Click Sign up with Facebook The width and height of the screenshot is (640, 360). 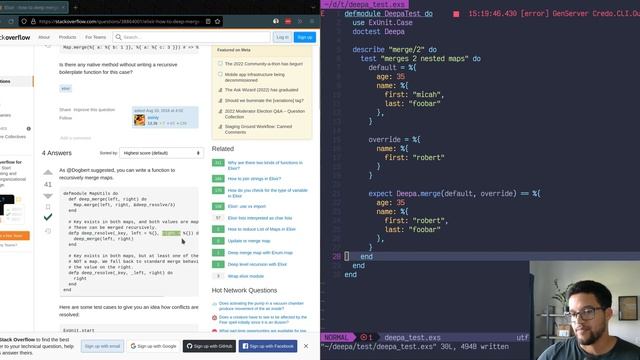tap(268, 346)
